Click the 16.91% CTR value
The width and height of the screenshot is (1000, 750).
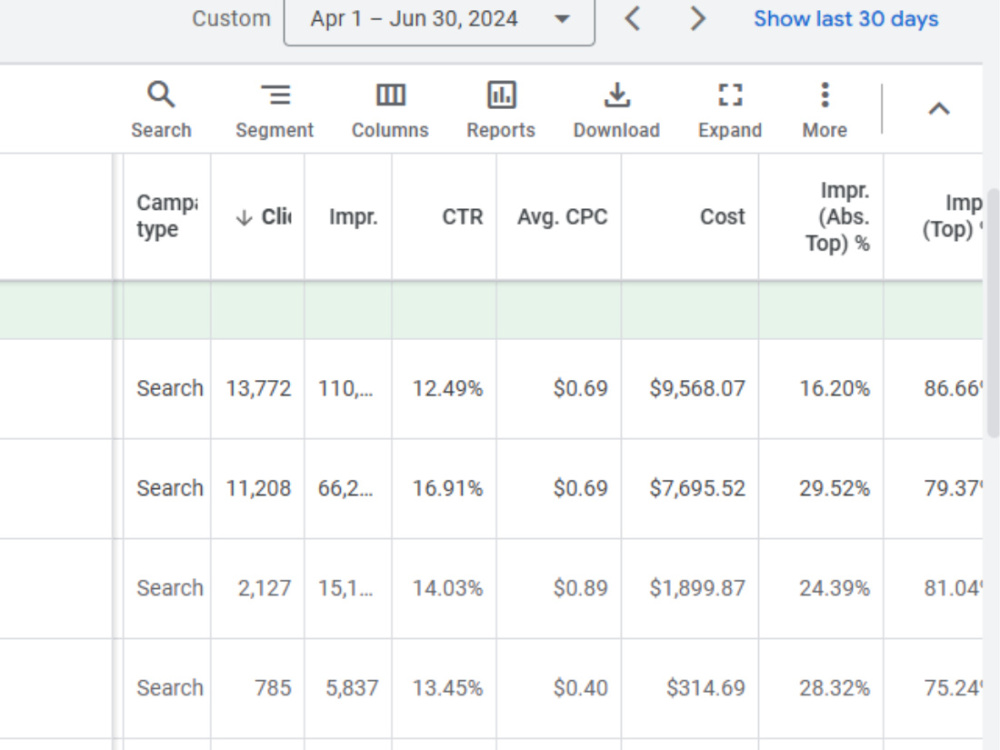tap(448, 489)
